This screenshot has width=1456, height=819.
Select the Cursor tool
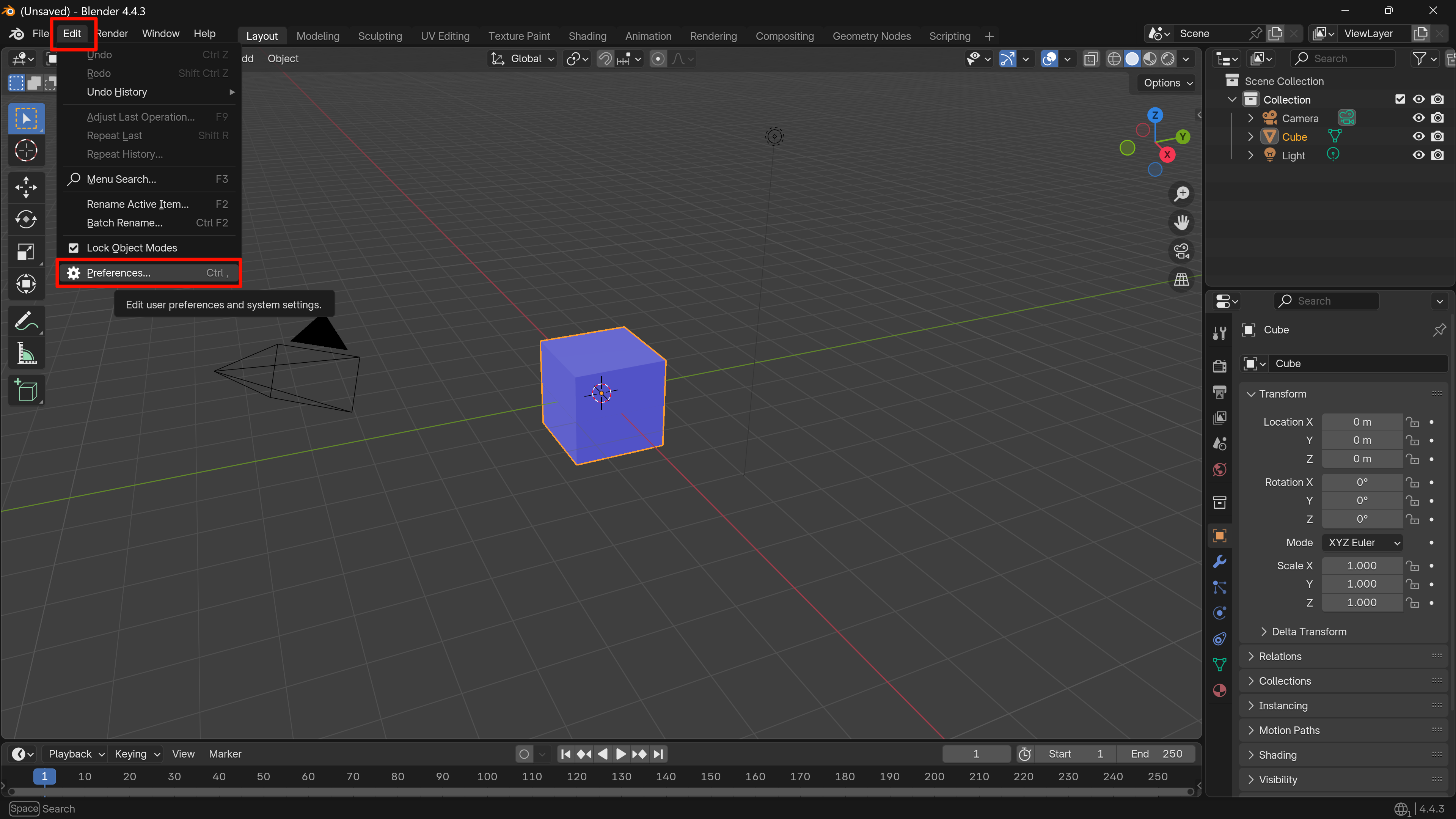tap(26, 151)
